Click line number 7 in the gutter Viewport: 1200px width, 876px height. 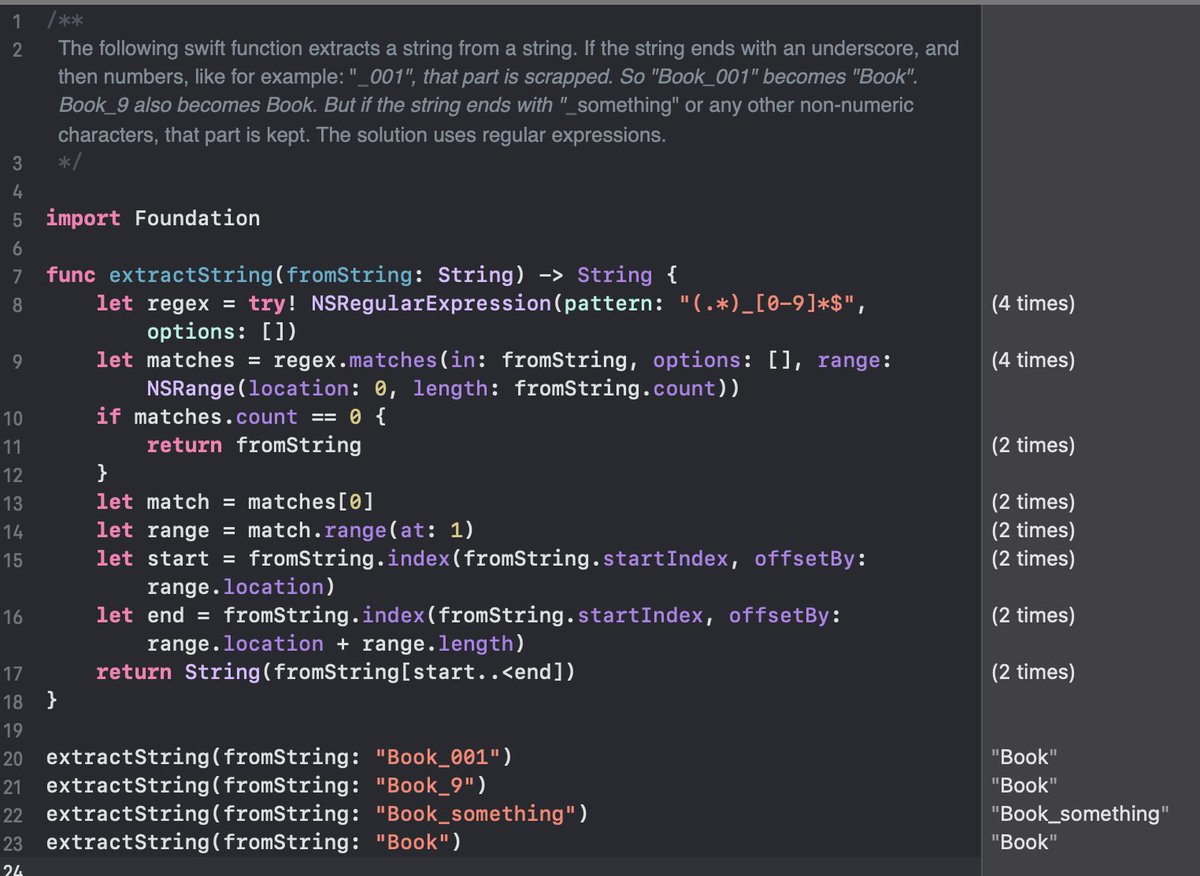18,275
